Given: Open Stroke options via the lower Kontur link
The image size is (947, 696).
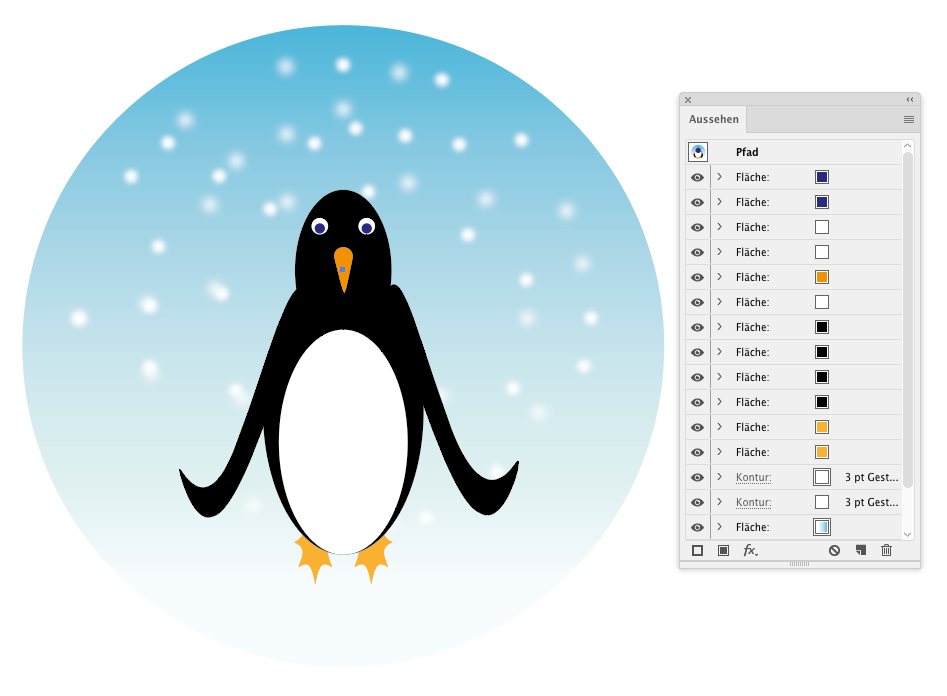Looking at the screenshot, I should [x=753, y=502].
